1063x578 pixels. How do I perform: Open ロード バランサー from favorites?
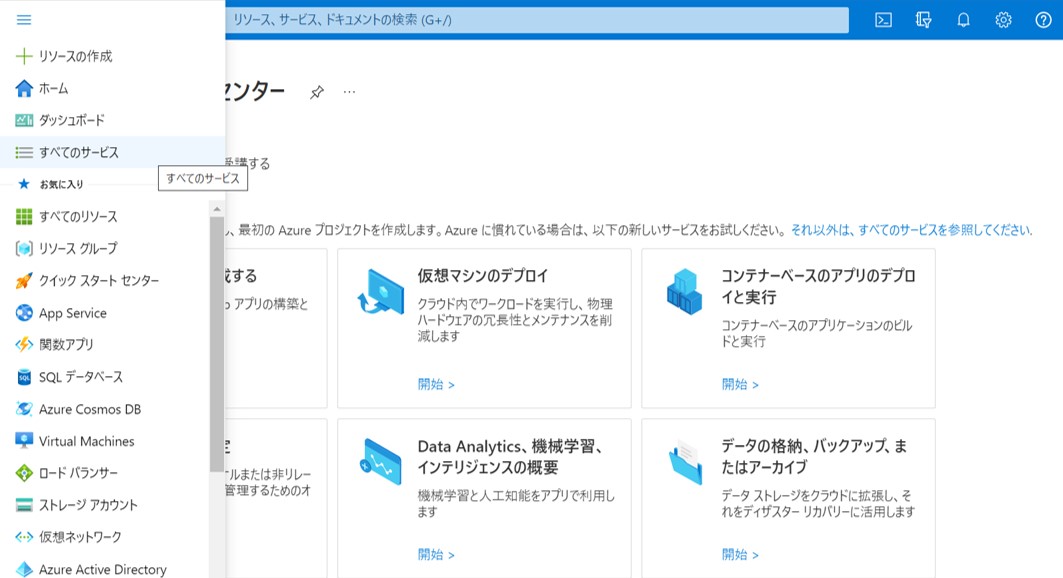(78, 473)
